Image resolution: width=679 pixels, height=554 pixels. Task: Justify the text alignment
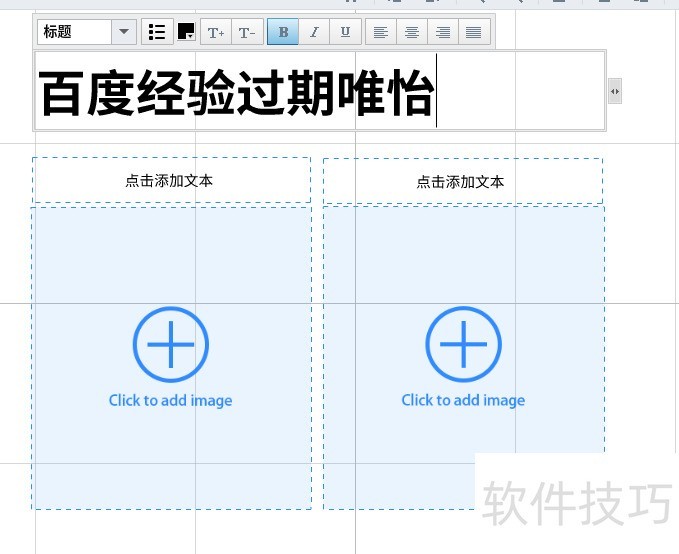(x=473, y=32)
